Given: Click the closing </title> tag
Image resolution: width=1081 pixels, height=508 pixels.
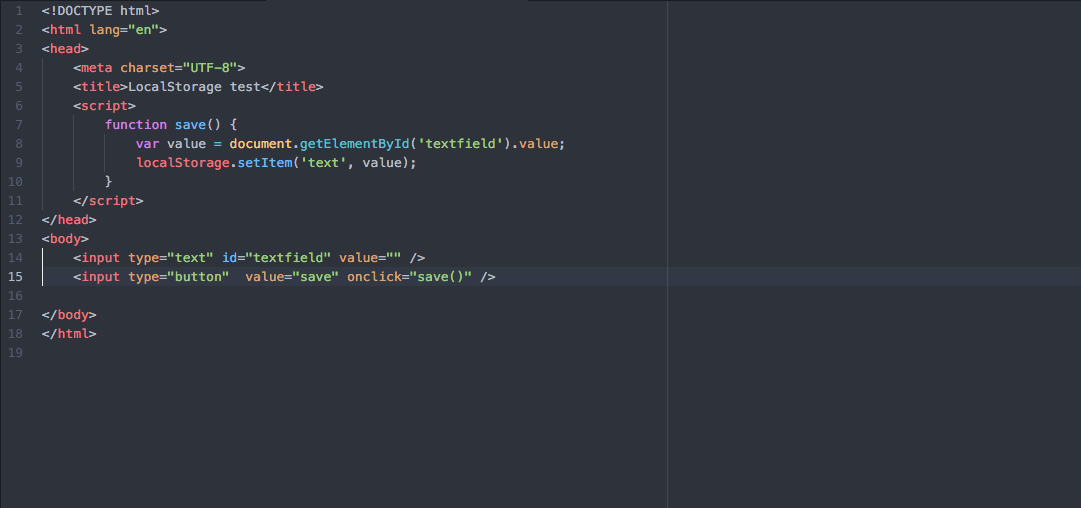Looking at the screenshot, I should [292, 87].
